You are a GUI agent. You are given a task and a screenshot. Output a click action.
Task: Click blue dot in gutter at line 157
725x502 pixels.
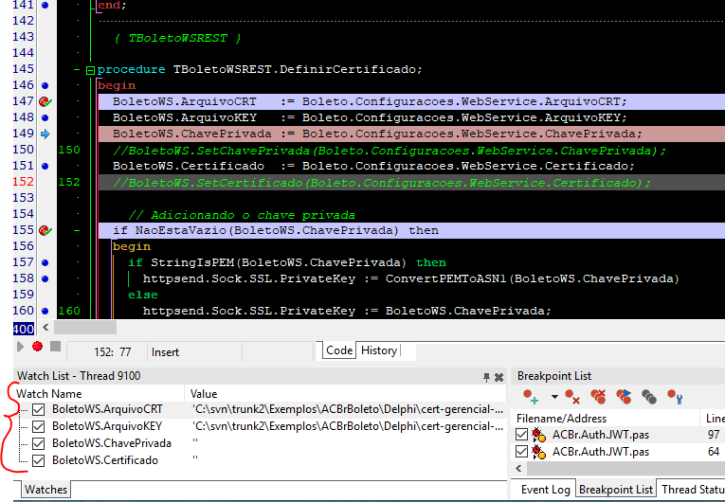[45, 263]
